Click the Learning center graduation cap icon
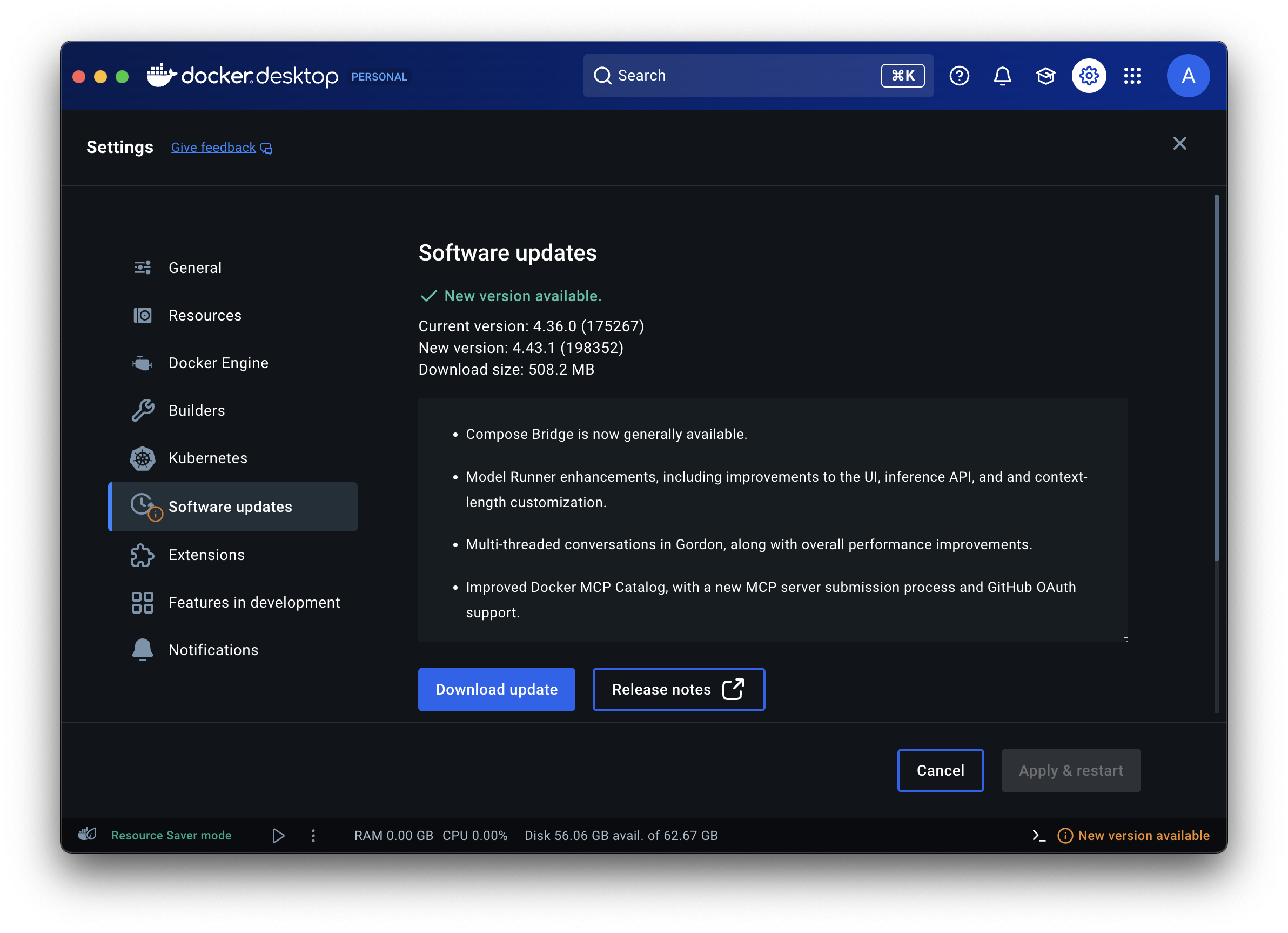 click(1045, 76)
